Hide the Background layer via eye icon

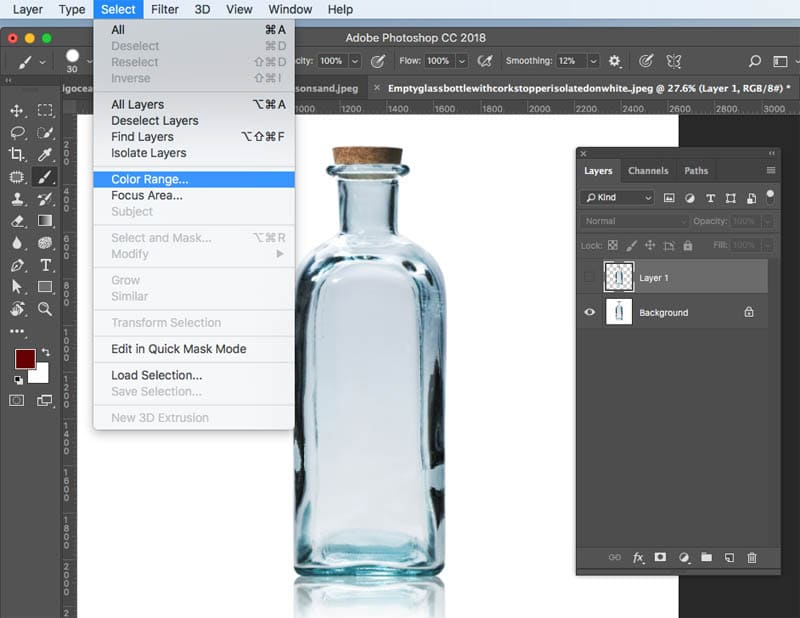[x=589, y=312]
